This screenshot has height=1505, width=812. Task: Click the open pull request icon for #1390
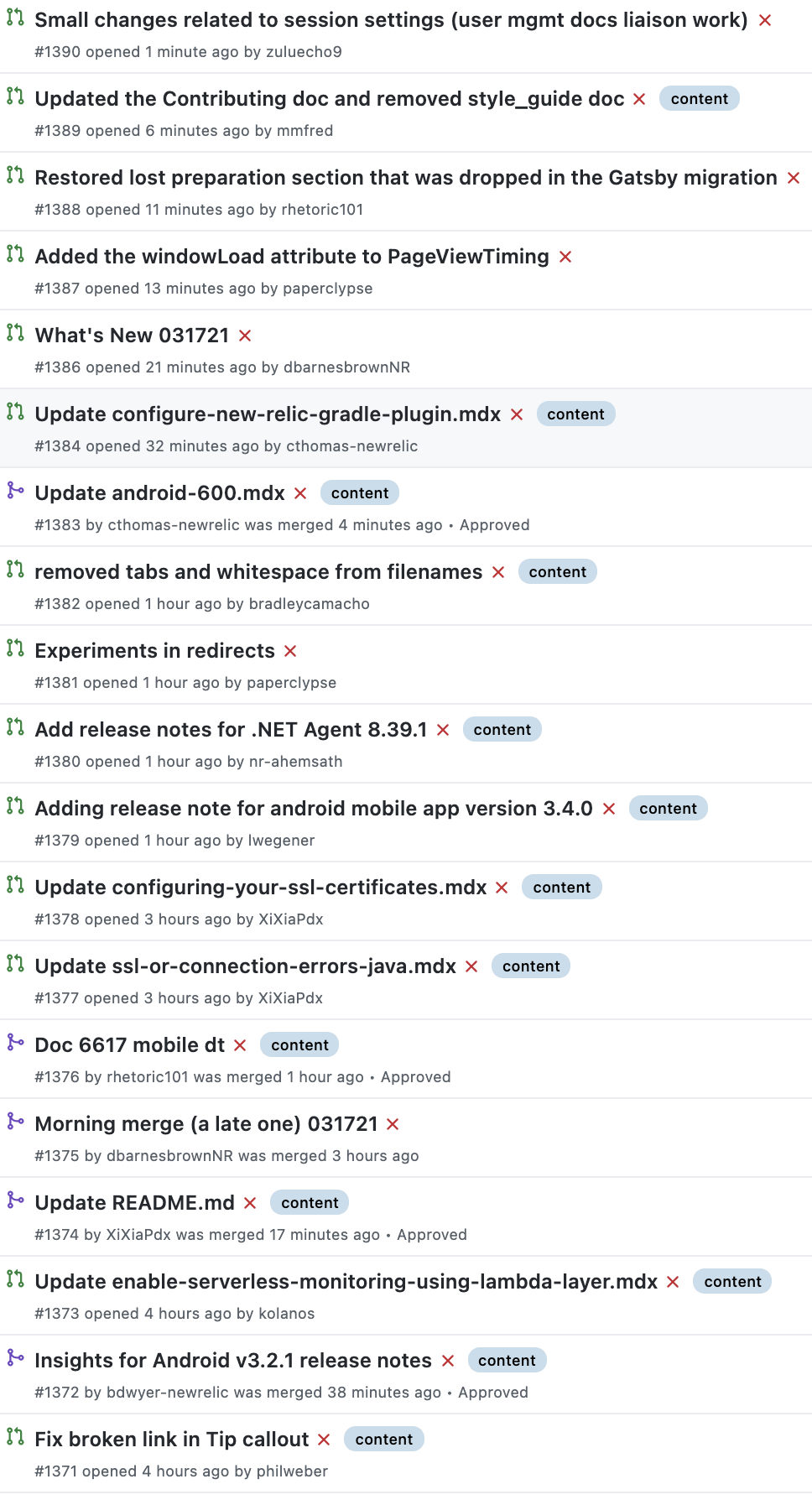pyautogui.click(x=15, y=17)
